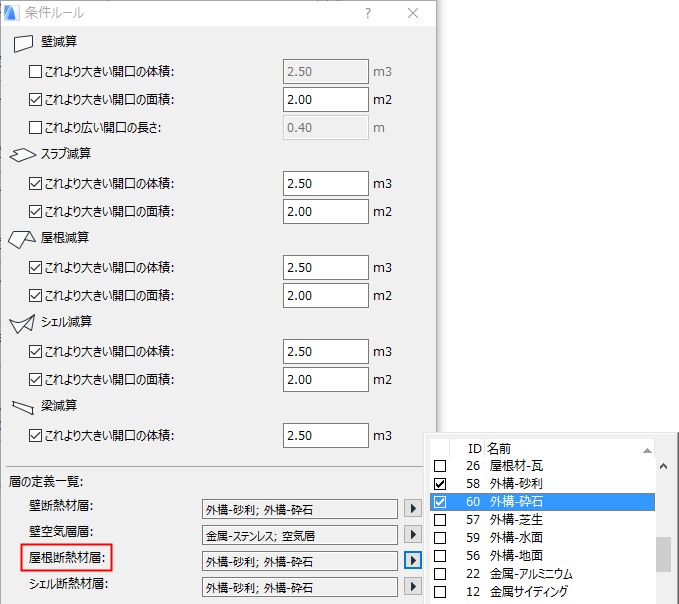
Task: Check the 外構-地面 material checkbox
Action: coord(440,556)
